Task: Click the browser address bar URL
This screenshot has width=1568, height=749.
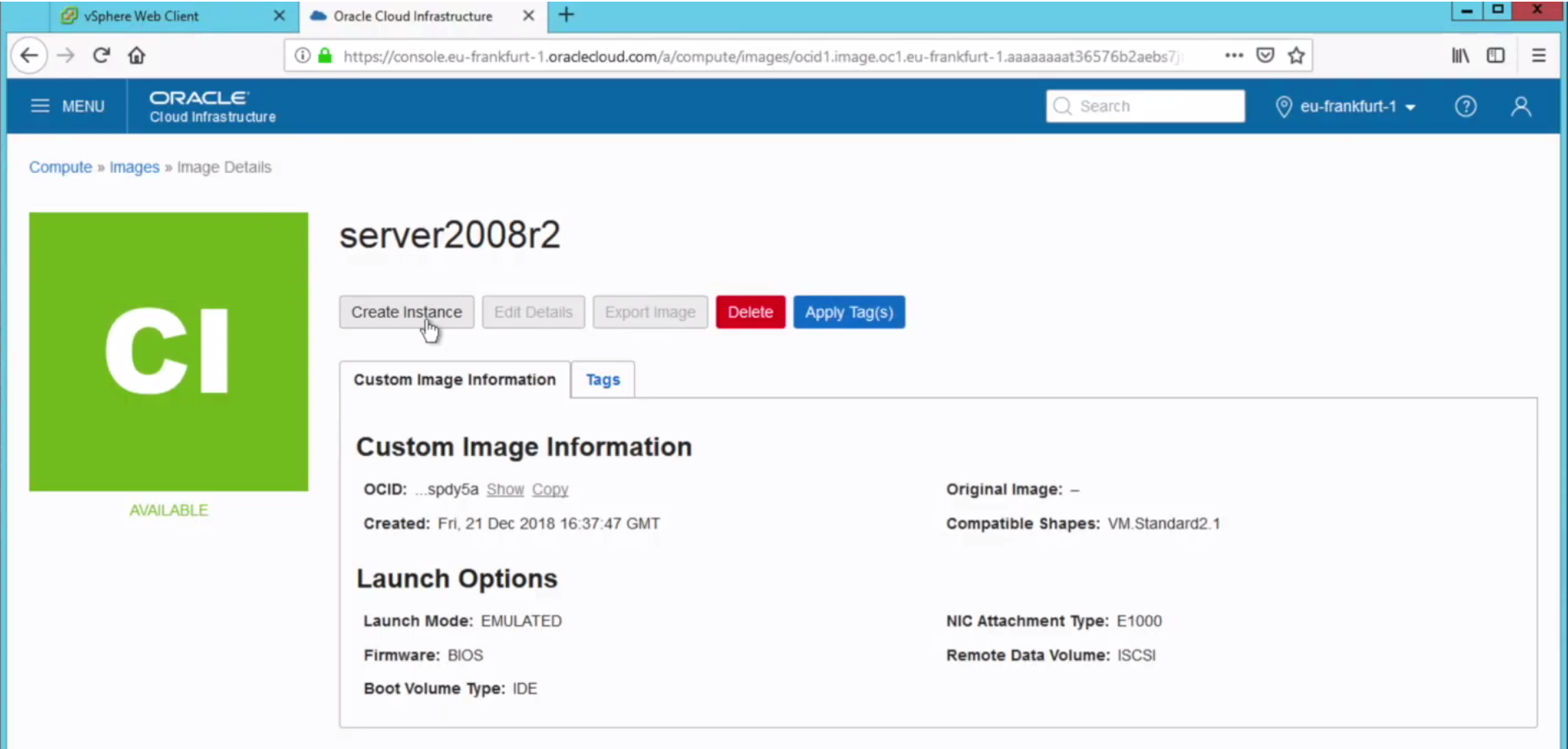Action: coord(762,56)
